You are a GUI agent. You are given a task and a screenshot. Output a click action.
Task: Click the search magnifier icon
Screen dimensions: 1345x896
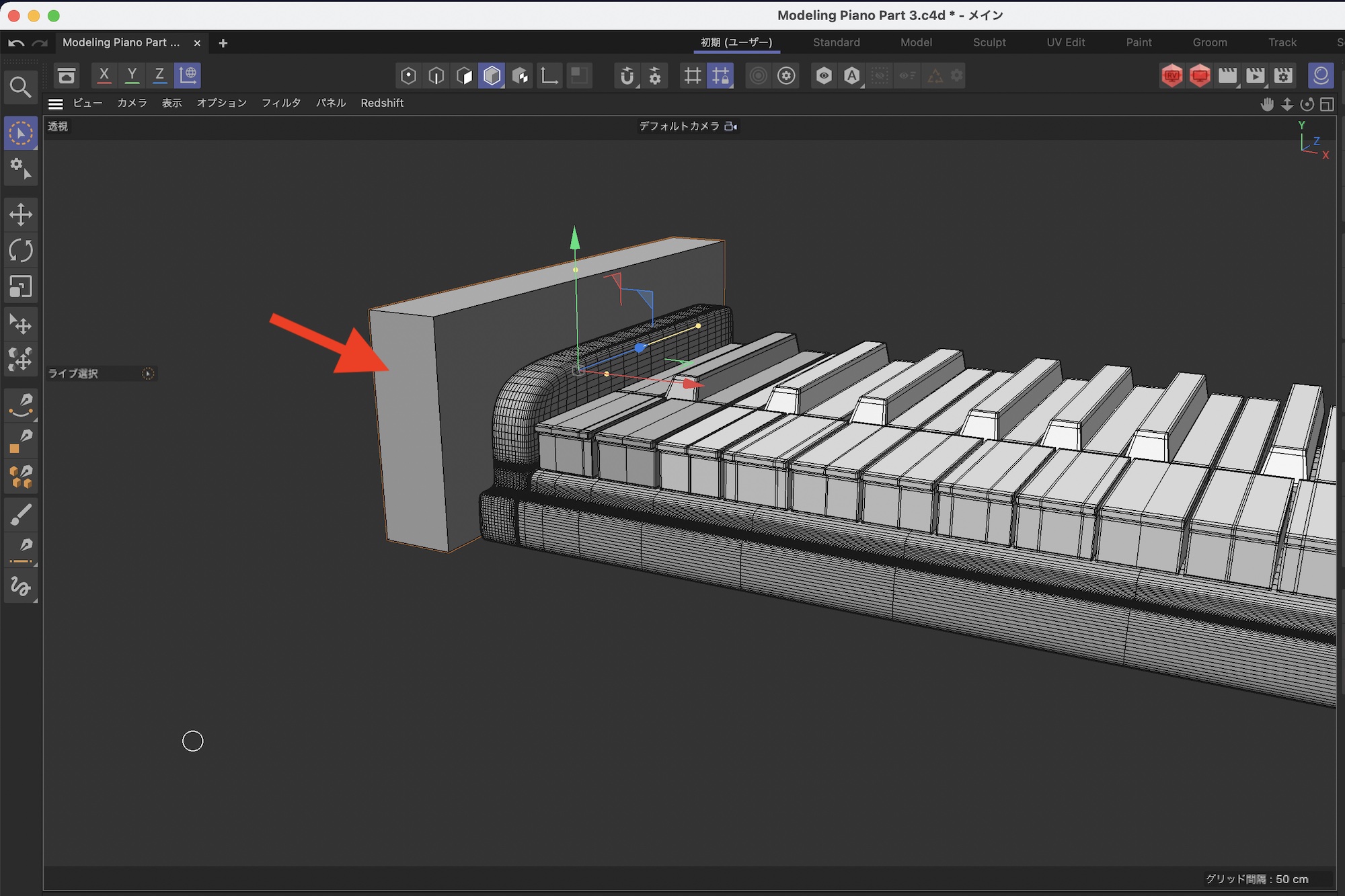pos(20,87)
